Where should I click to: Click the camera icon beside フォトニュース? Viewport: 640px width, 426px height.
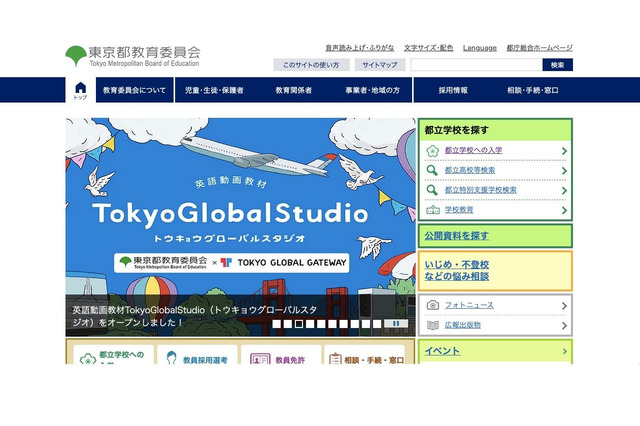tap(433, 305)
